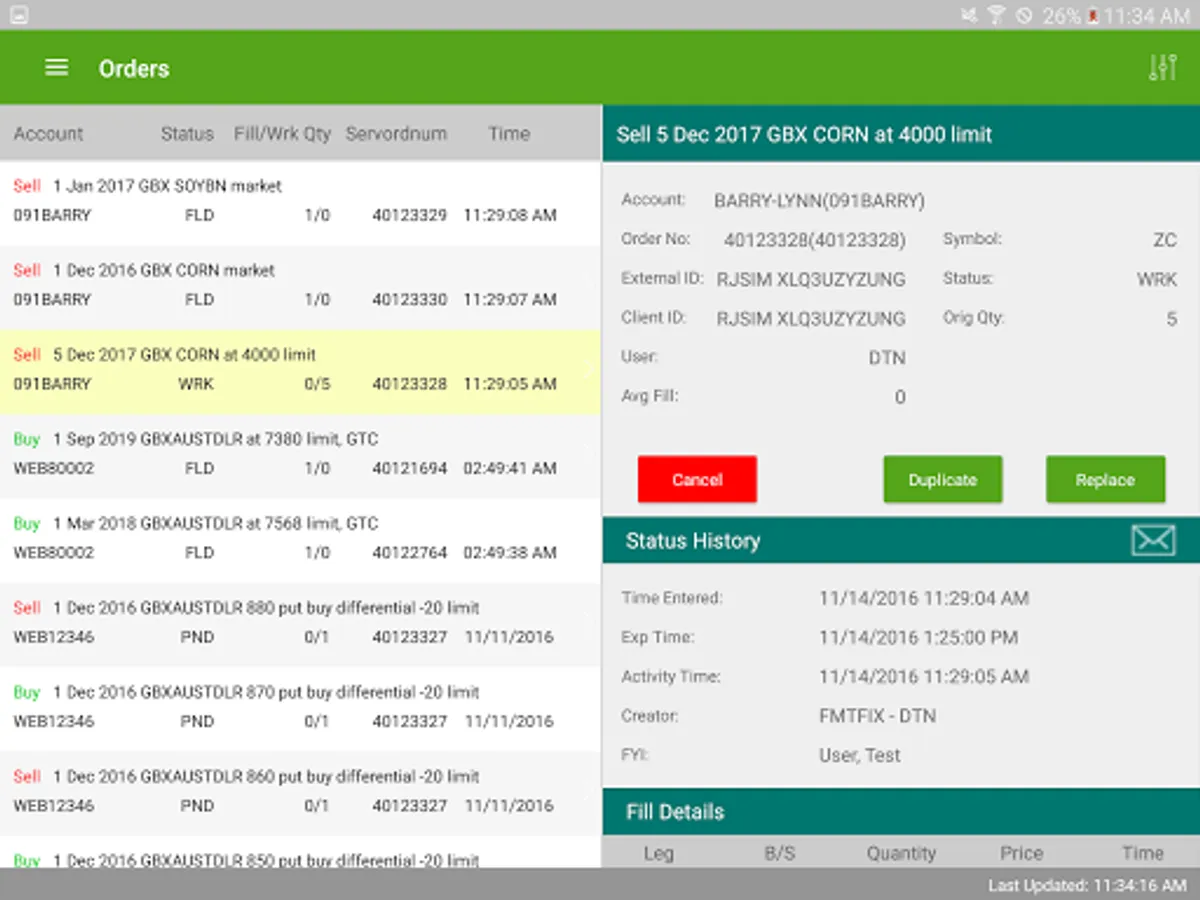Tap account value BARRY-LYNN(091BARRY)
Image resolution: width=1200 pixels, height=900 pixels.
point(819,201)
